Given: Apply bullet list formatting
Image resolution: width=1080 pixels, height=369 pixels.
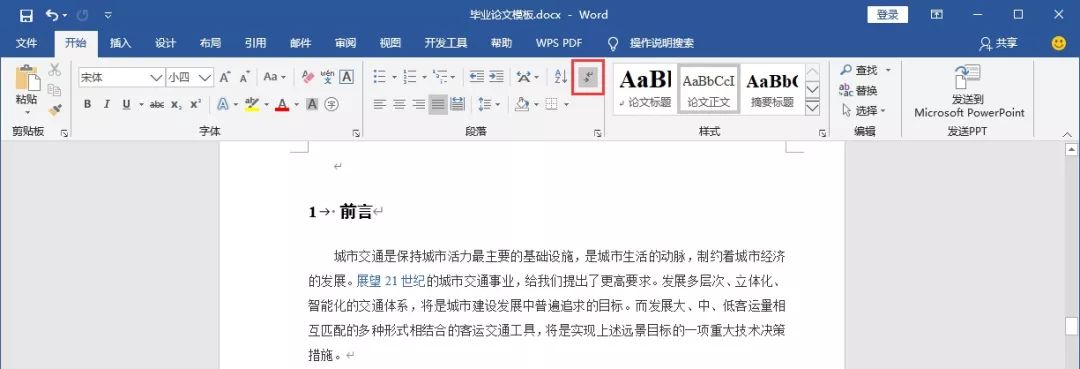Looking at the screenshot, I should [380, 77].
